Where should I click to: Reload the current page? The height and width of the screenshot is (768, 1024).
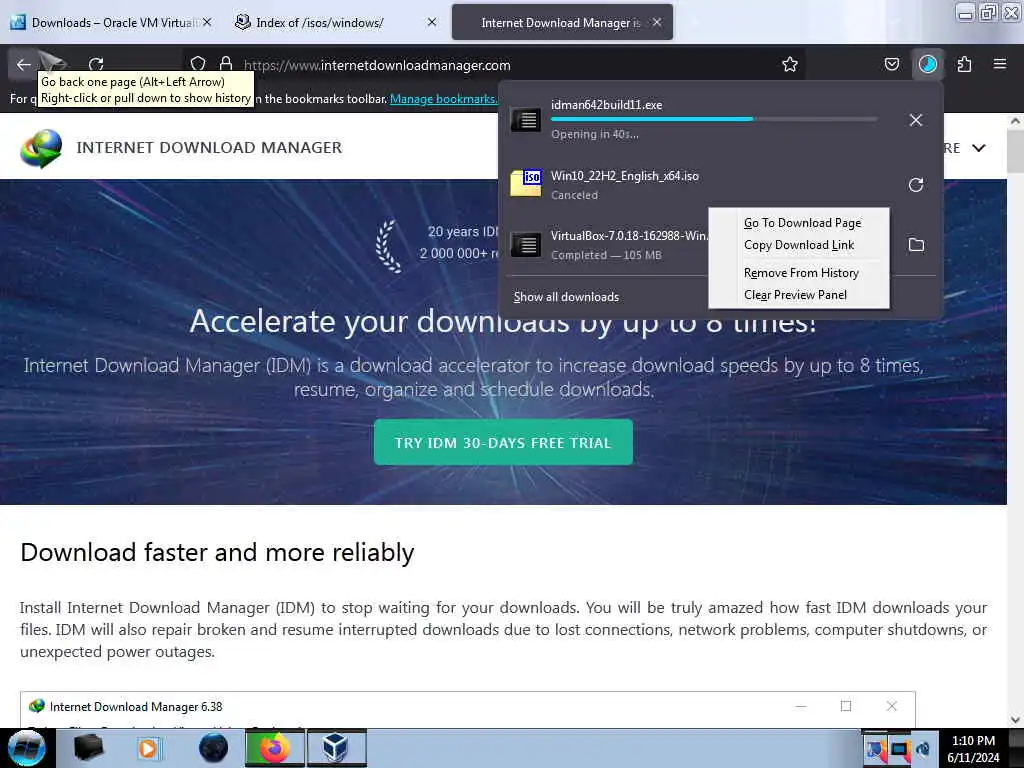96,65
